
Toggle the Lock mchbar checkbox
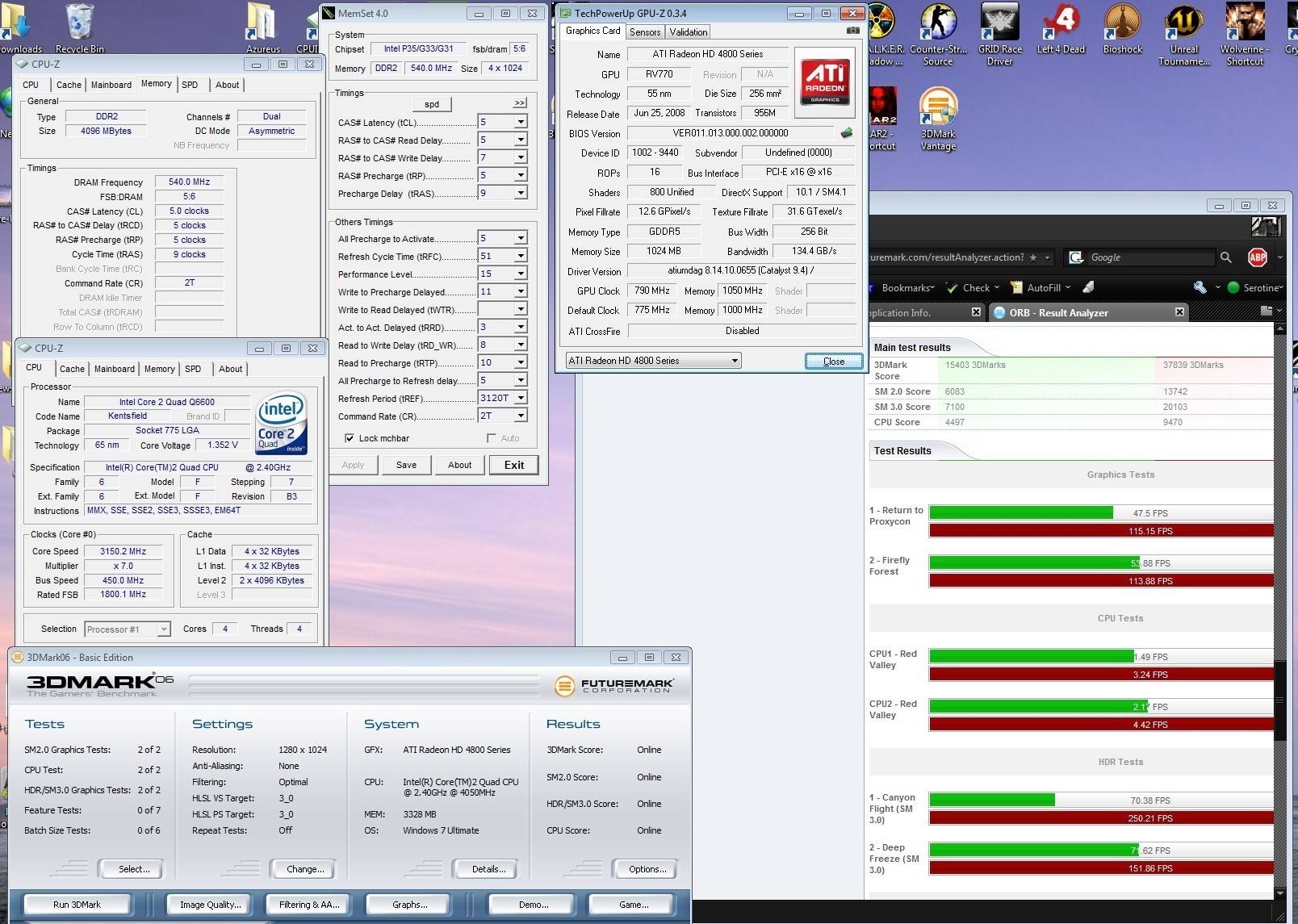pos(350,438)
